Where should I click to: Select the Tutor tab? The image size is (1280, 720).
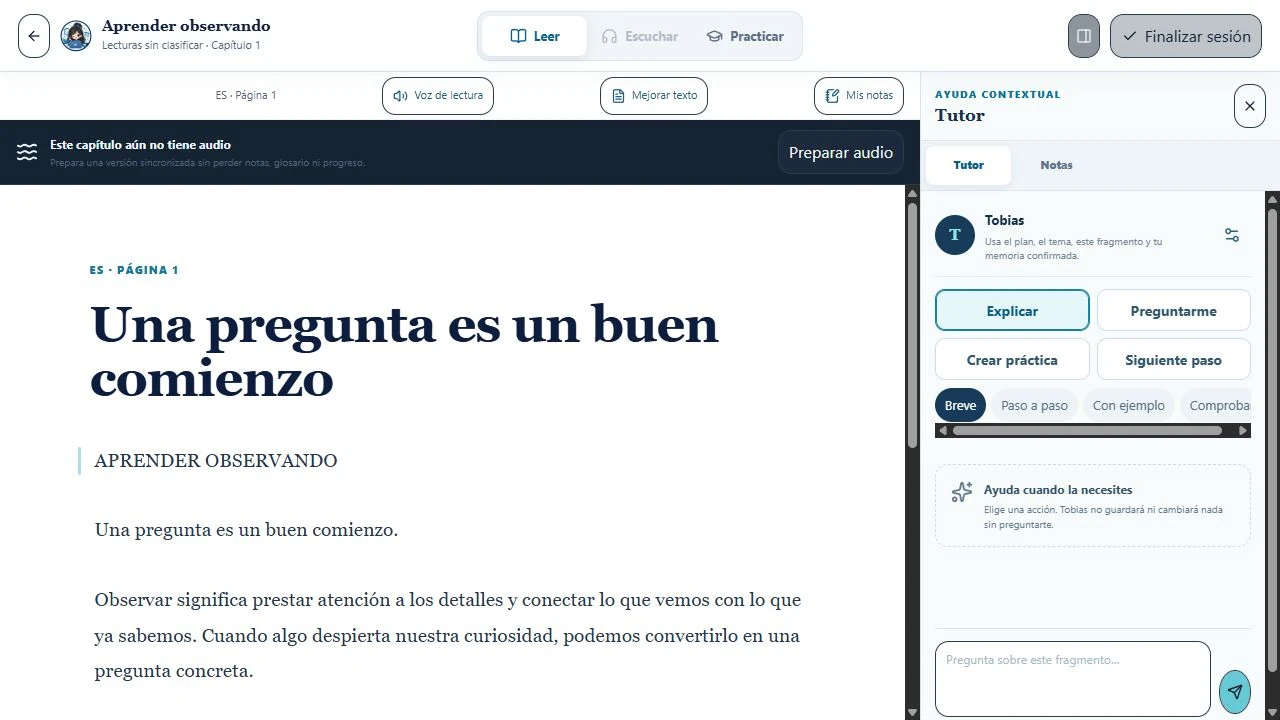[x=968, y=165]
